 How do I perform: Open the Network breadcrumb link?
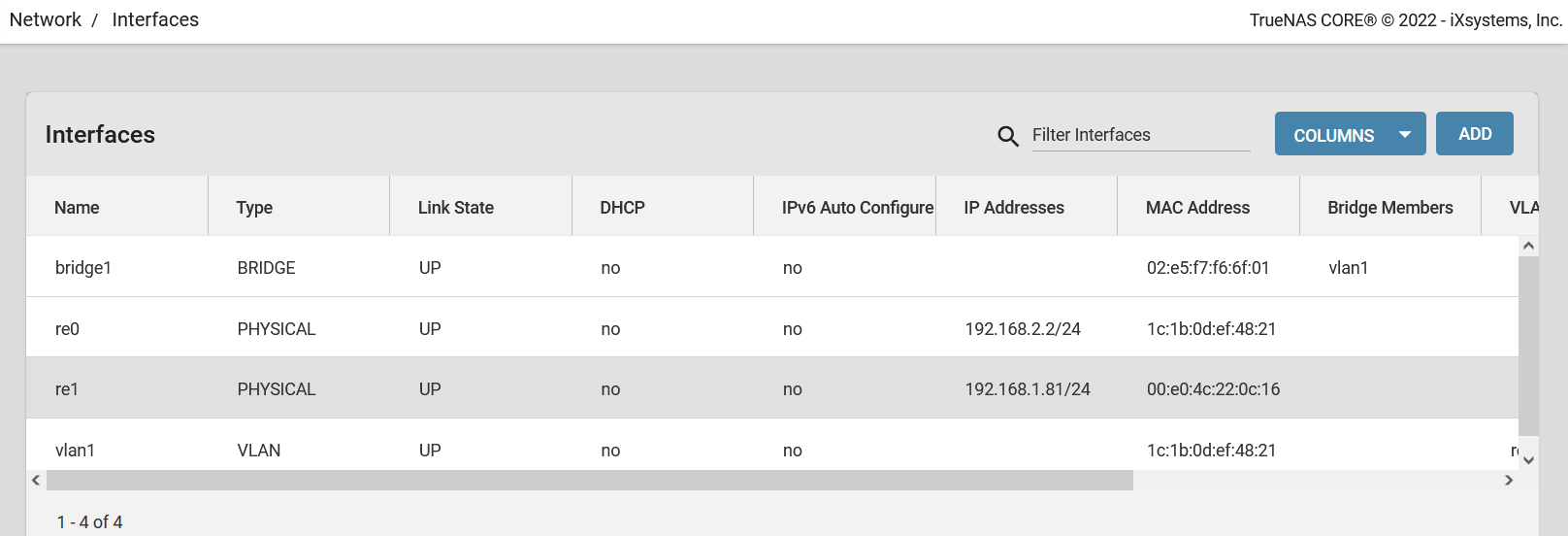46,20
